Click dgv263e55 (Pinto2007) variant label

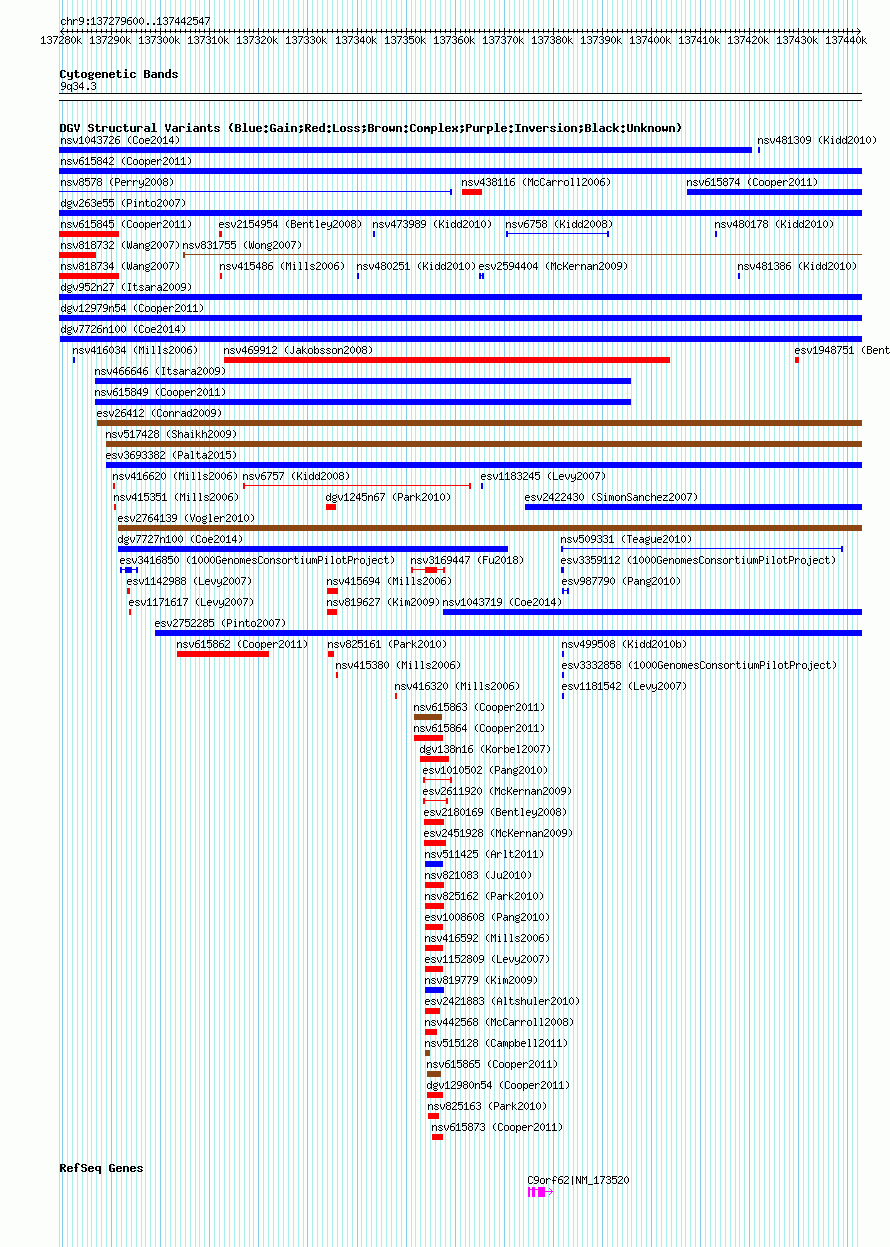pos(122,203)
